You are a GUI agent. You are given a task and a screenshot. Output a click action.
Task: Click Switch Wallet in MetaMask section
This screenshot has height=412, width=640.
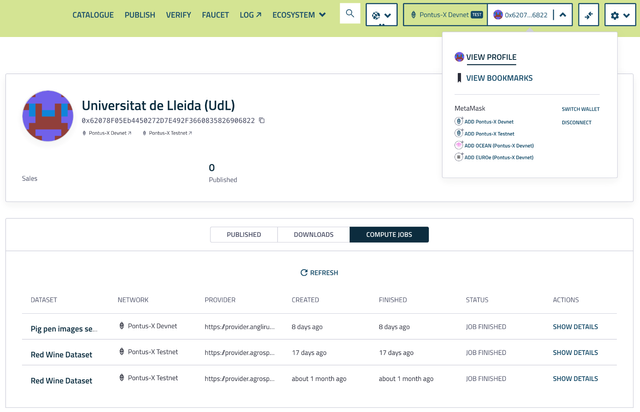click(x=580, y=109)
